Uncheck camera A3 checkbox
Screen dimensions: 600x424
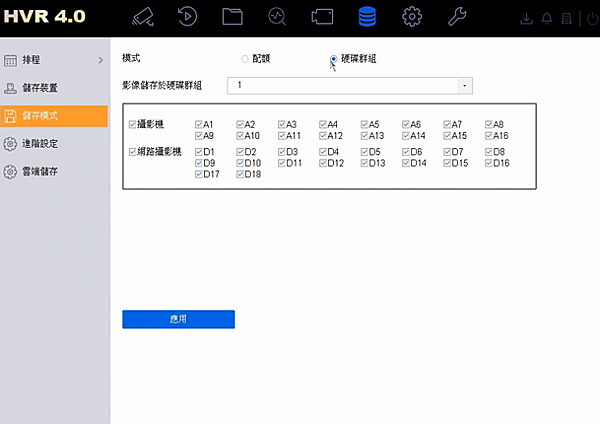282,124
